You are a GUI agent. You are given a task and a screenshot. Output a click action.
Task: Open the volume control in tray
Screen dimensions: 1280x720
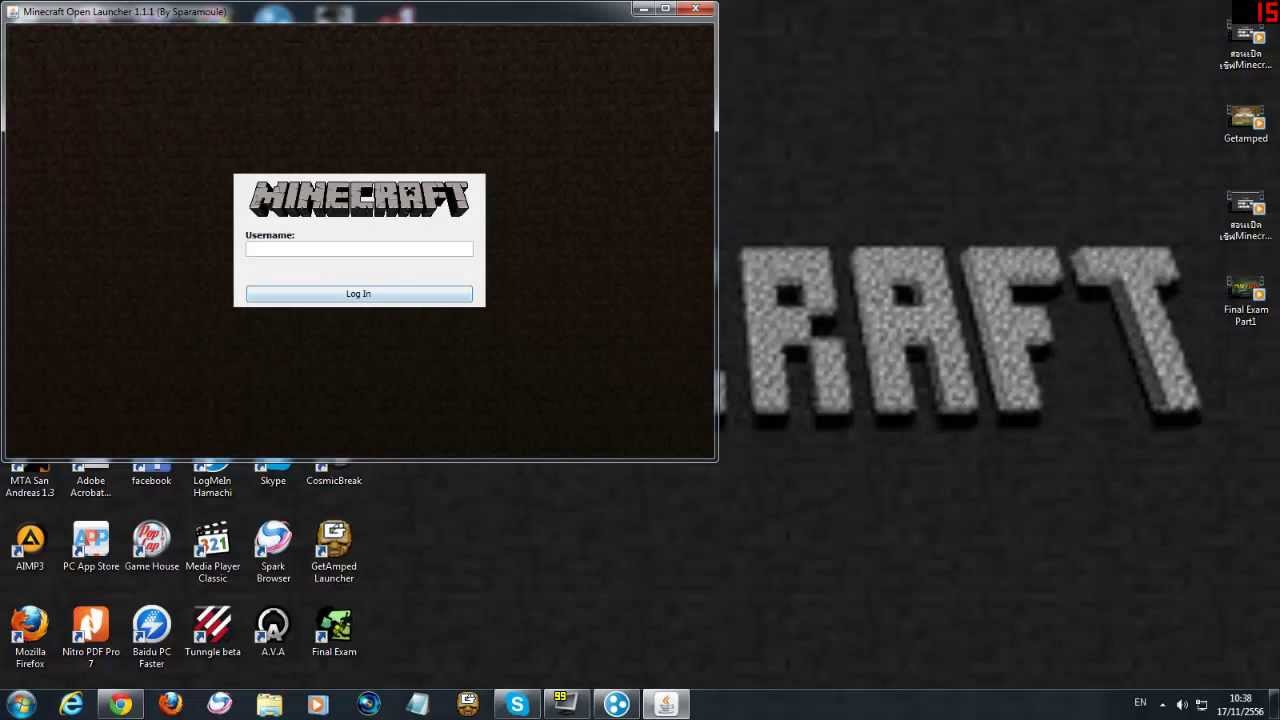(x=1182, y=705)
